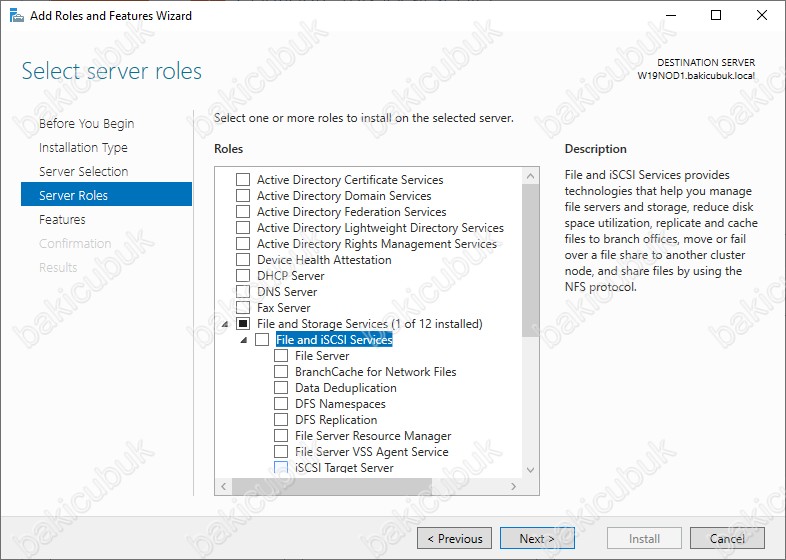
Task: Check Active Directory Lightweight Directory Services box
Action: (243, 228)
